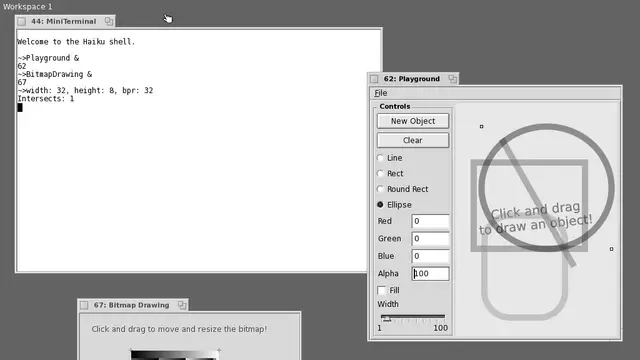Image resolution: width=640 pixels, height=360 pixels.
Task: Click the lower-right ellipse handle in the canvas
Action: 611,249
